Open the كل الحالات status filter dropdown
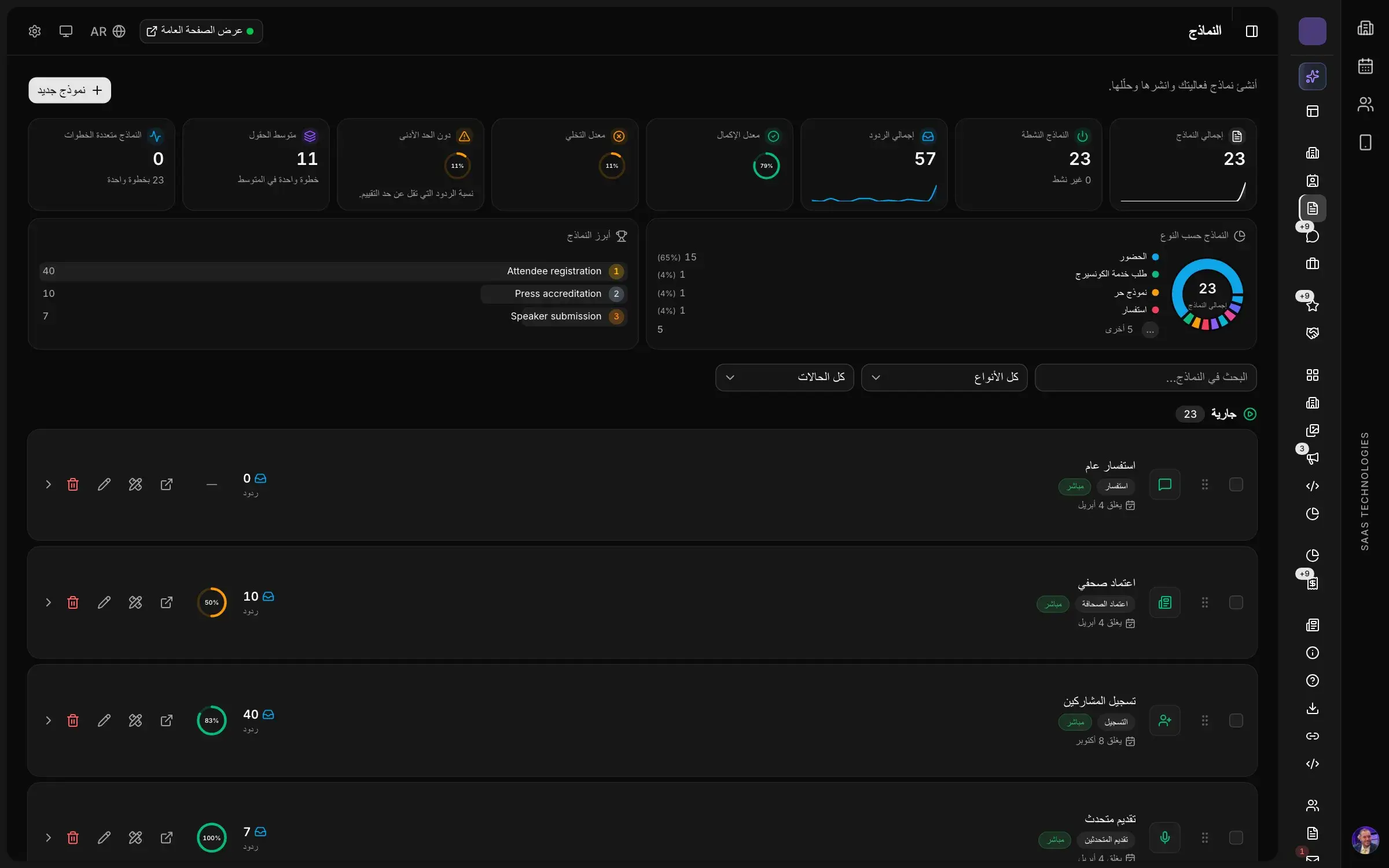 (784, 377)
